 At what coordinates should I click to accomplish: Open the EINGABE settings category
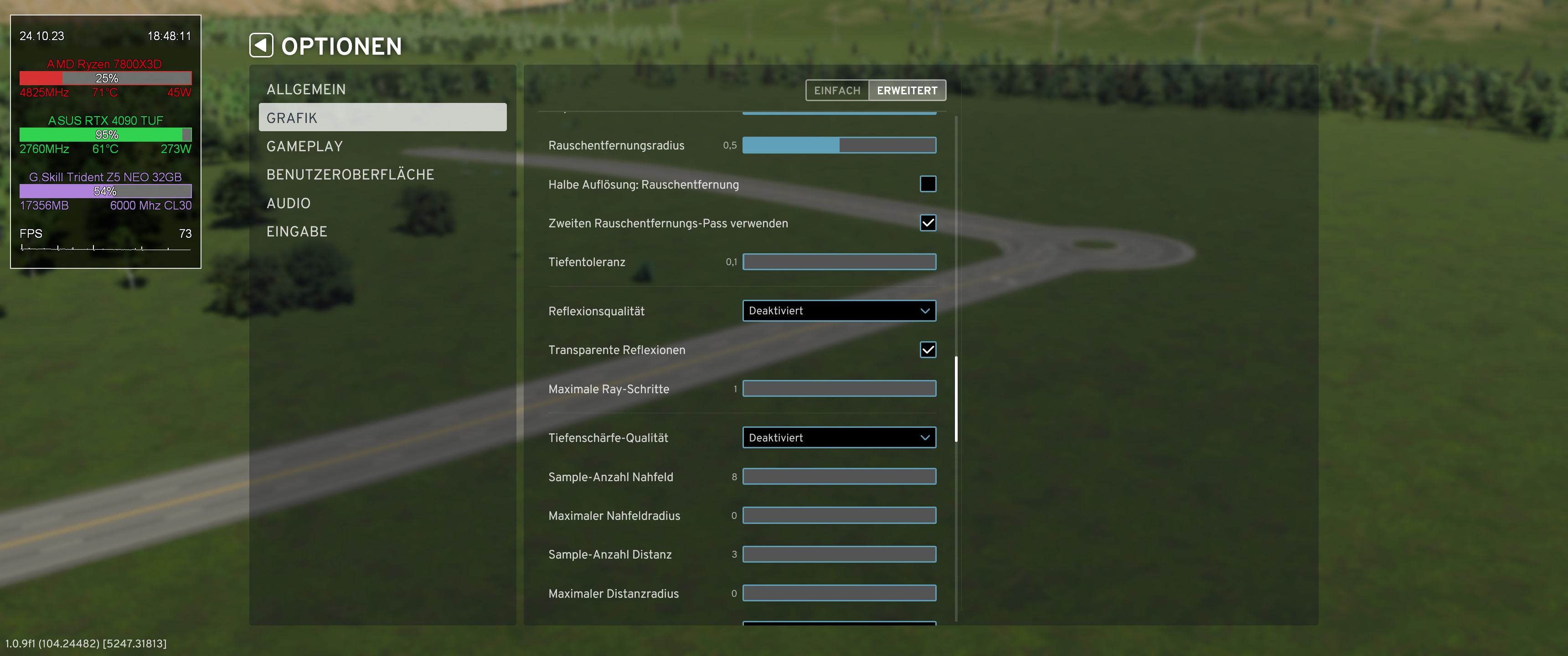tap(382, 231)
